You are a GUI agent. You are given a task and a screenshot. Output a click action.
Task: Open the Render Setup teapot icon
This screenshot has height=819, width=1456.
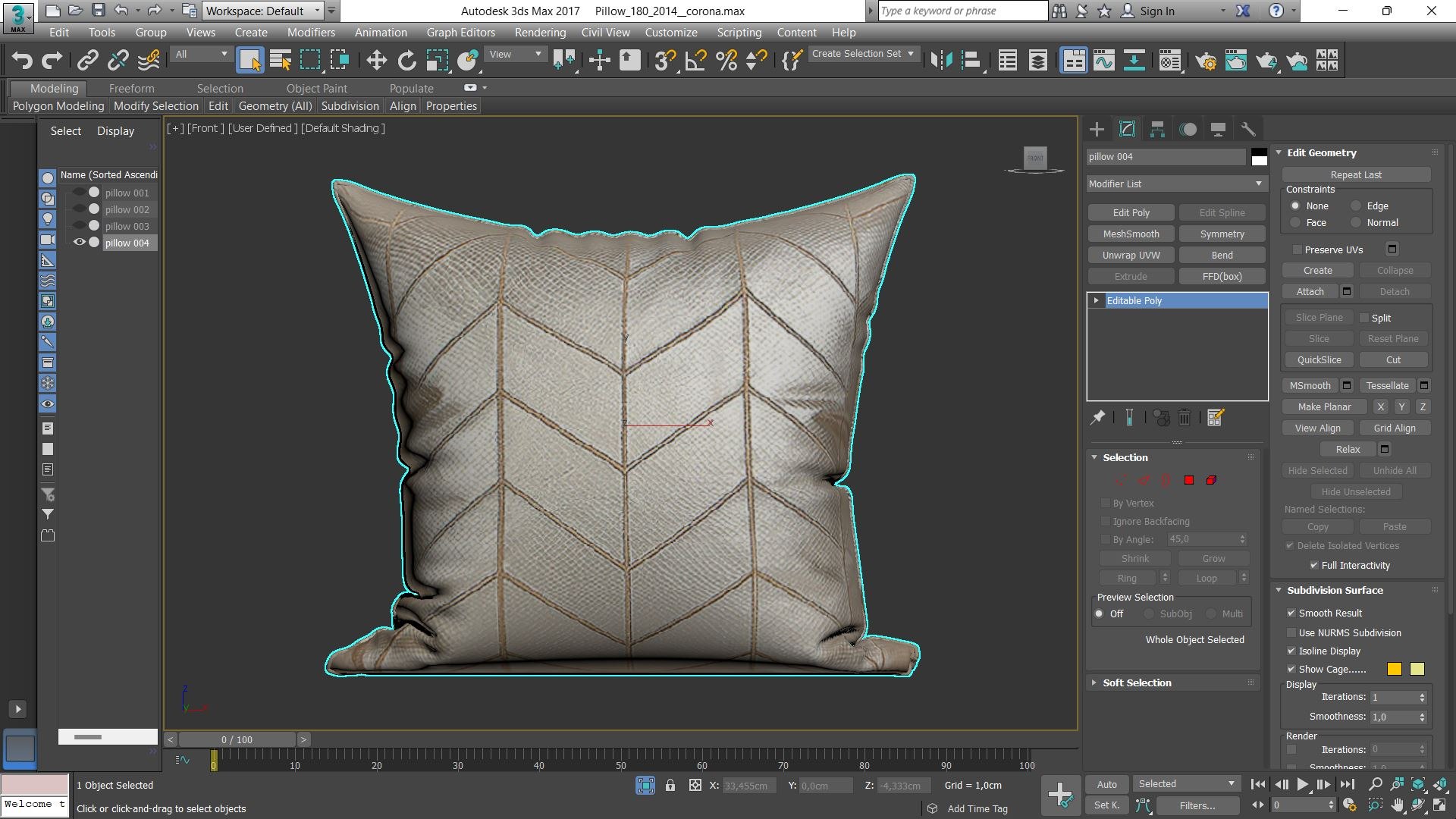1206,61
